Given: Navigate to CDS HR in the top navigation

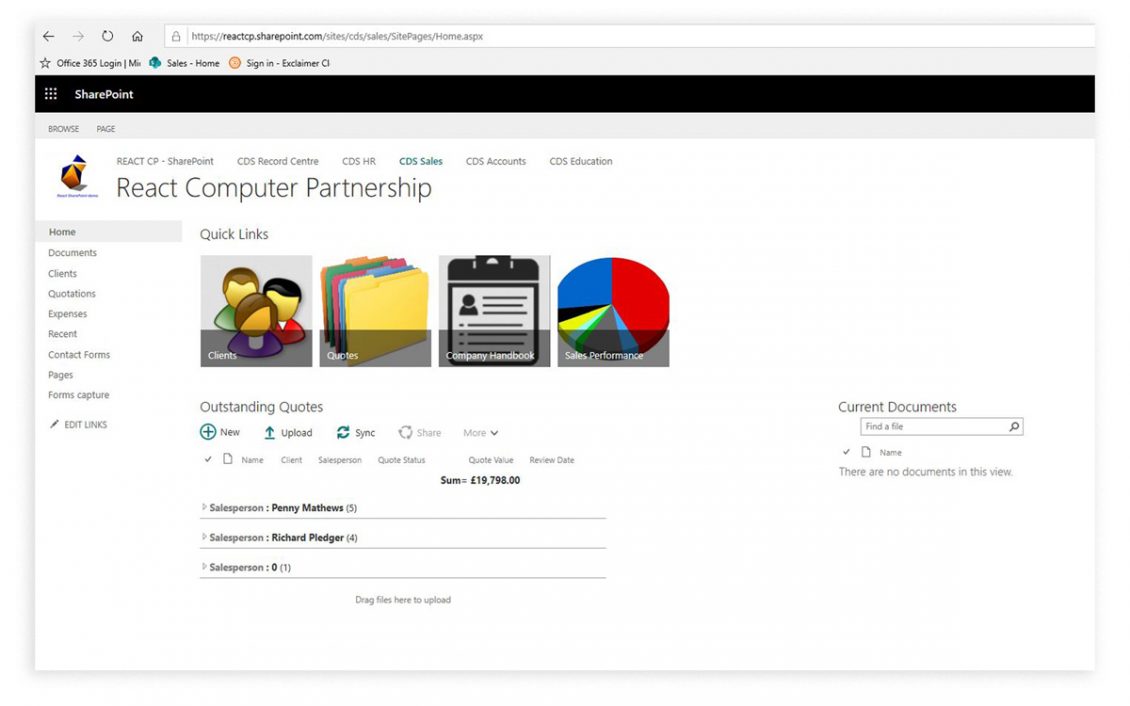Looking at the screenshot, I should click(359, 161).
